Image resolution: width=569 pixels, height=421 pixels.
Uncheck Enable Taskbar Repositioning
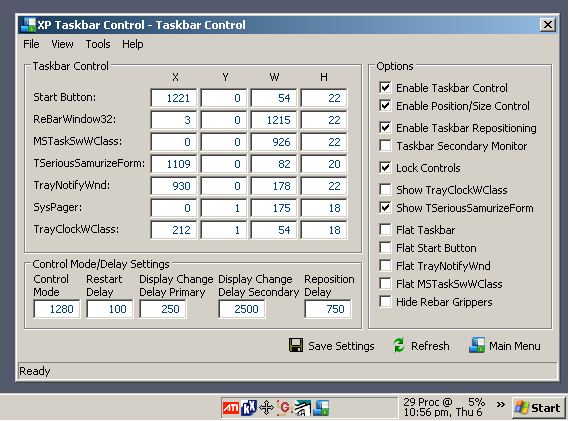(x=385, y=127)
